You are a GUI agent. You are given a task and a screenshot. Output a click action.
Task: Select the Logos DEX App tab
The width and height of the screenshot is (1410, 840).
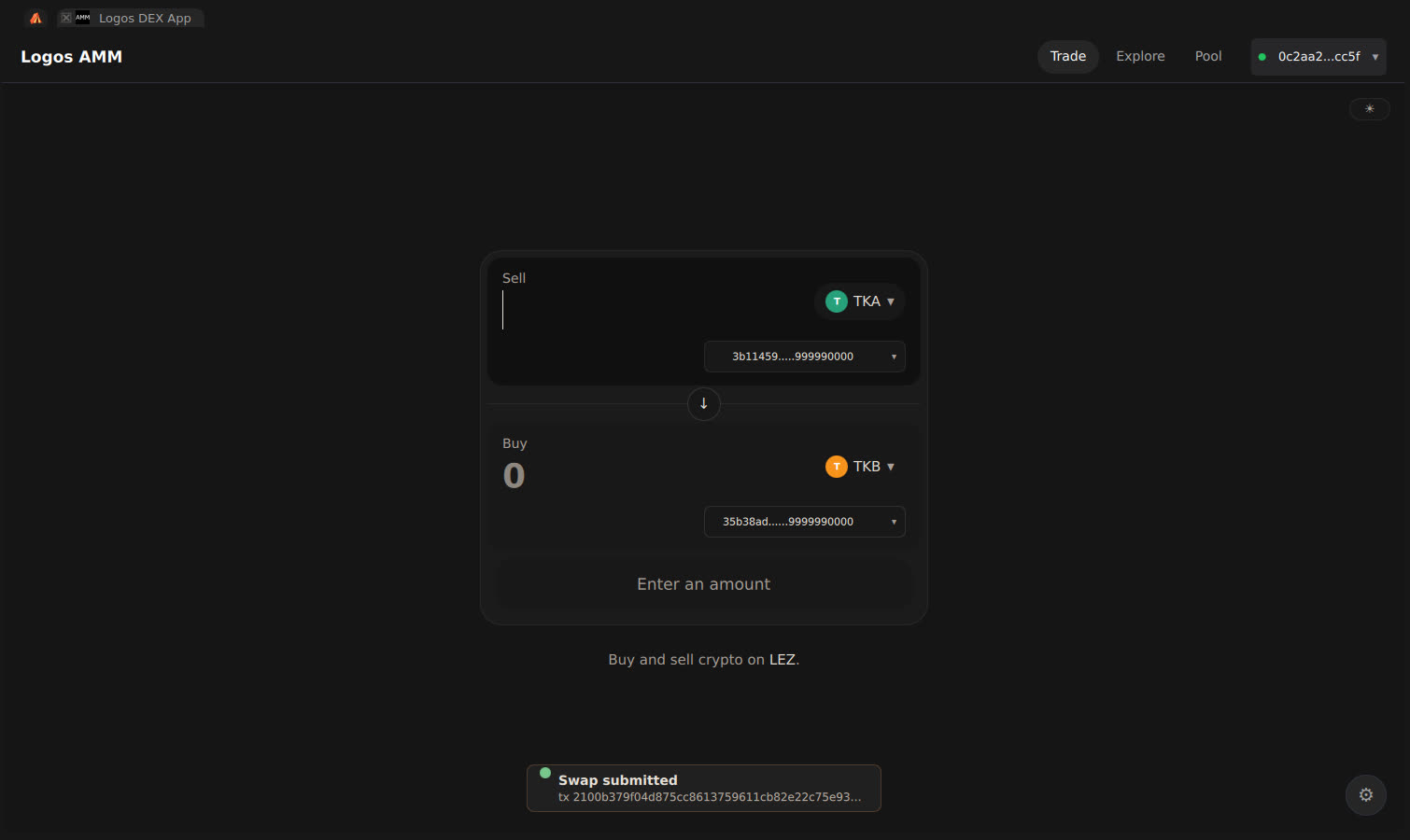click(x=131, y=18)
